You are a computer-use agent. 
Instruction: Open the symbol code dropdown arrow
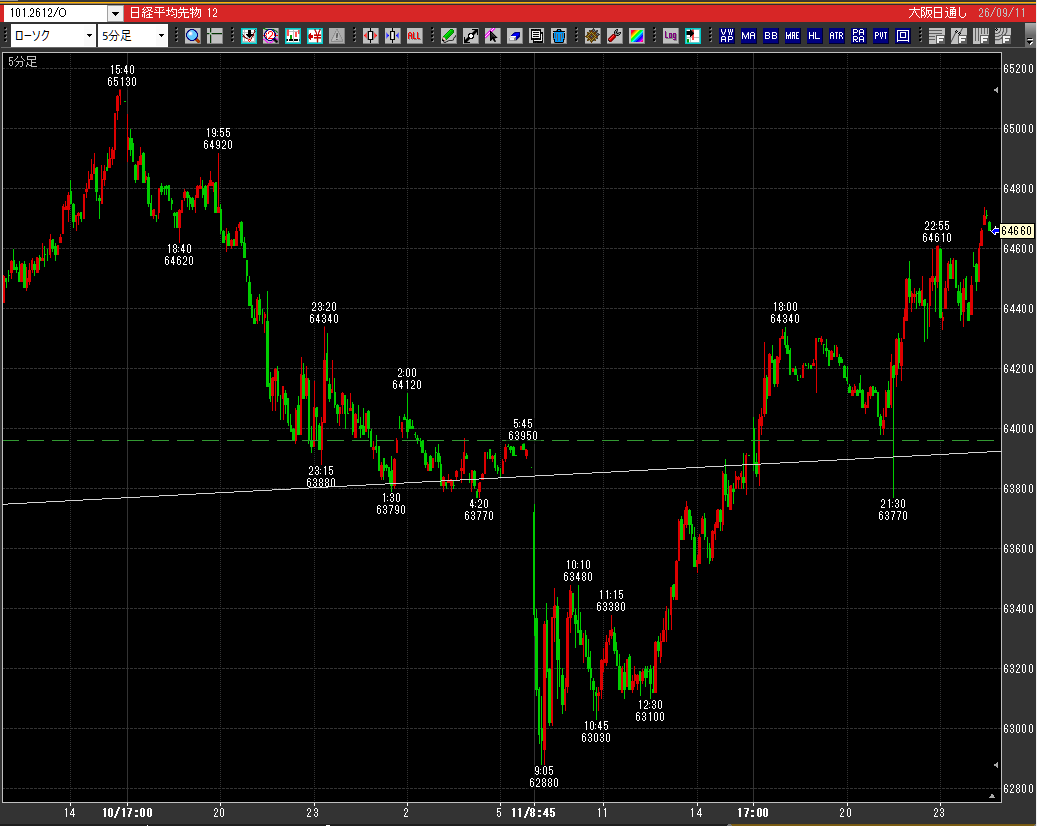(115, 13)
